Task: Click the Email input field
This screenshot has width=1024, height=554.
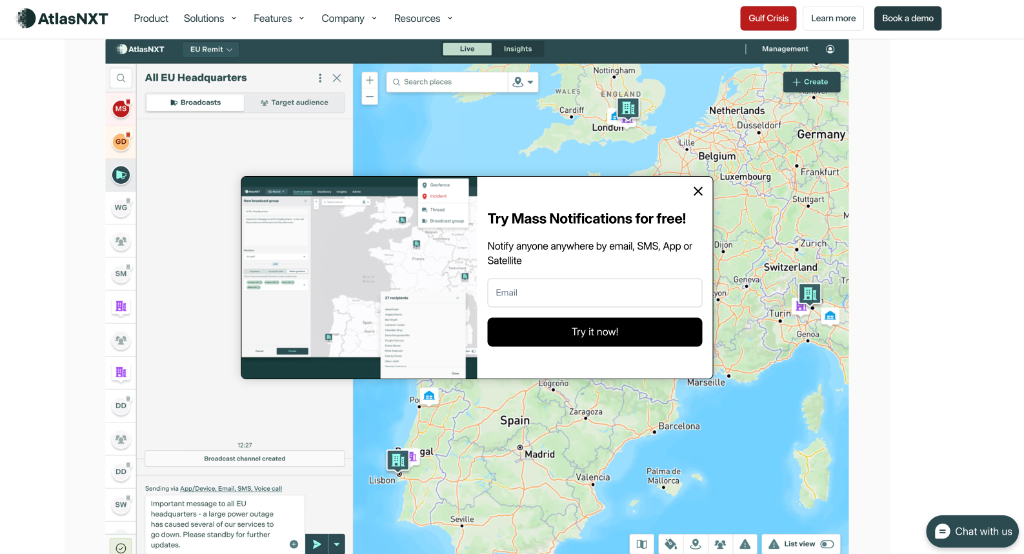Action: pyautogui.click(x=594, y=293)
